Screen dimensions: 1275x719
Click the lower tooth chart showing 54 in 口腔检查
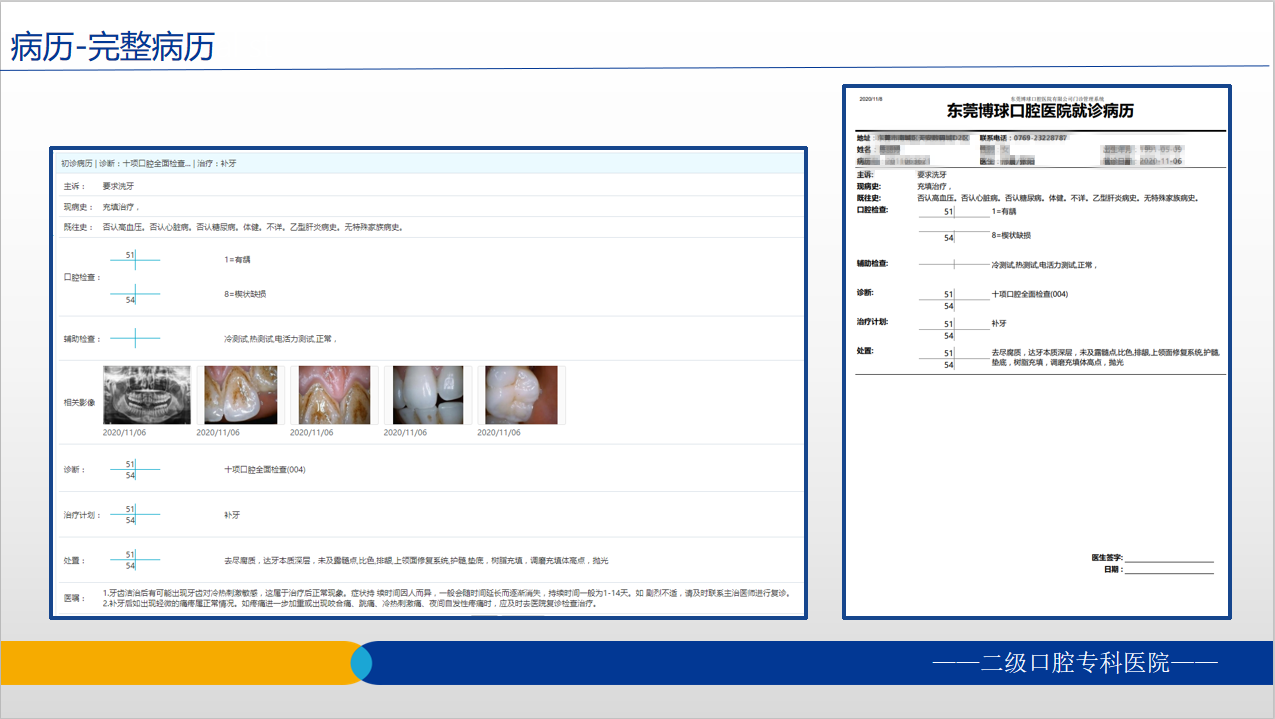click(134, 295)
